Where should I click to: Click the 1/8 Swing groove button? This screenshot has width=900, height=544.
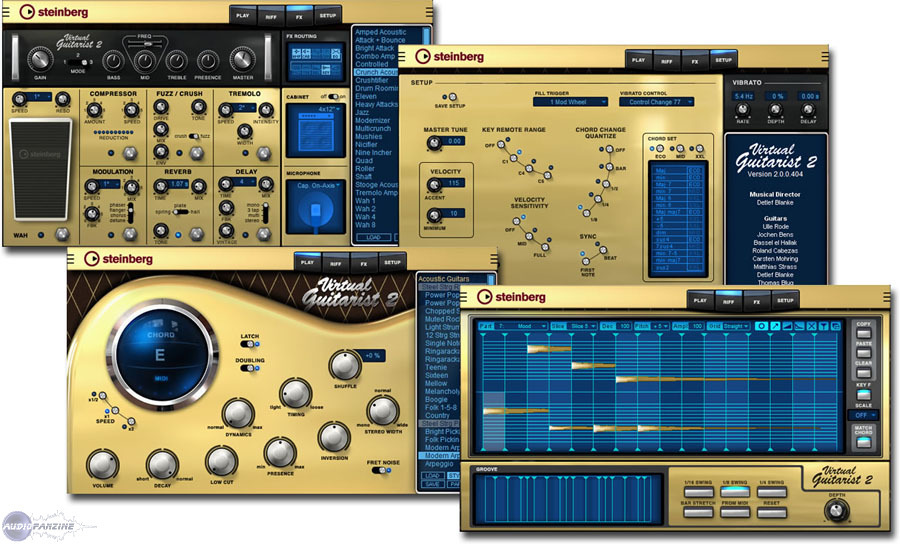click(735, 492)
